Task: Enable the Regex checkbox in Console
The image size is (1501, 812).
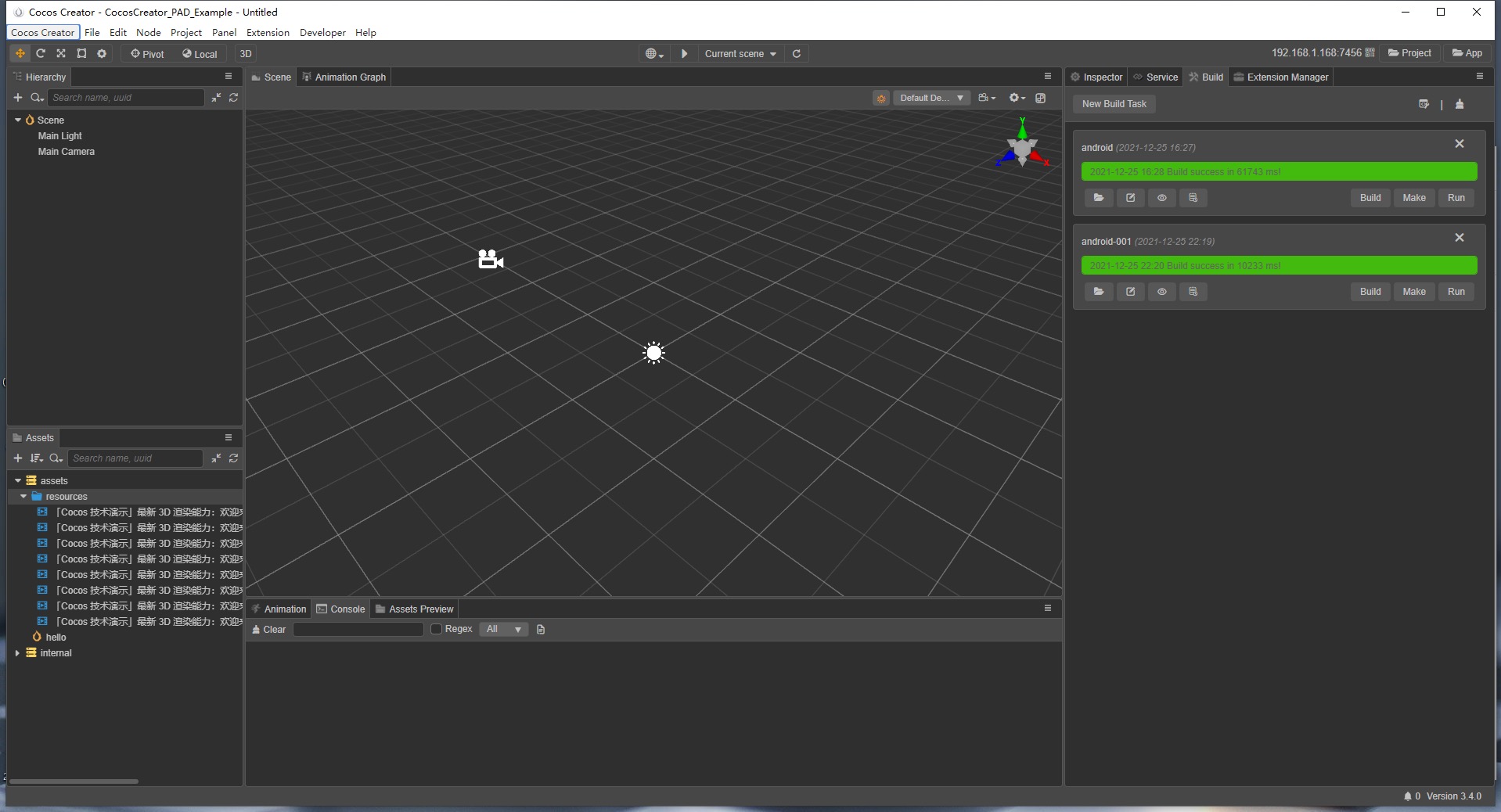Action: pyautogui.click(x=437, y=629)
